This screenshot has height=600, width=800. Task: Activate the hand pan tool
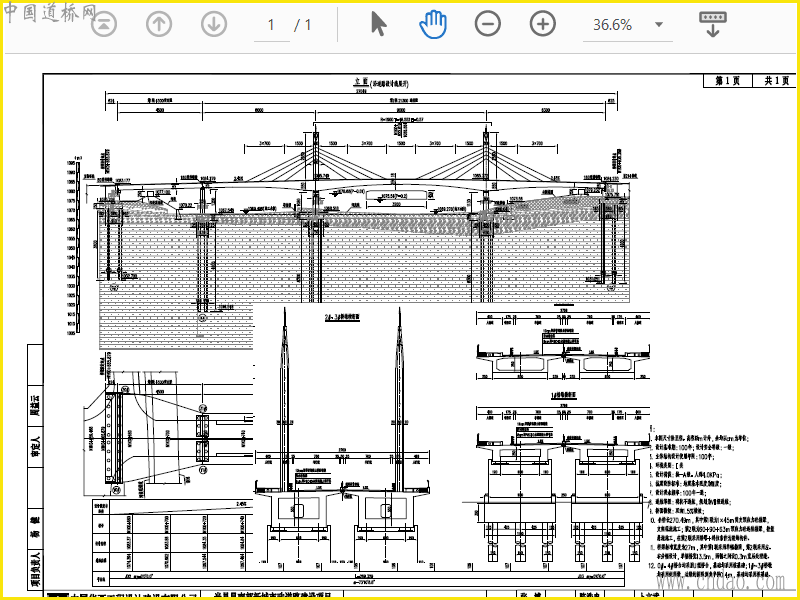(433, 24)
